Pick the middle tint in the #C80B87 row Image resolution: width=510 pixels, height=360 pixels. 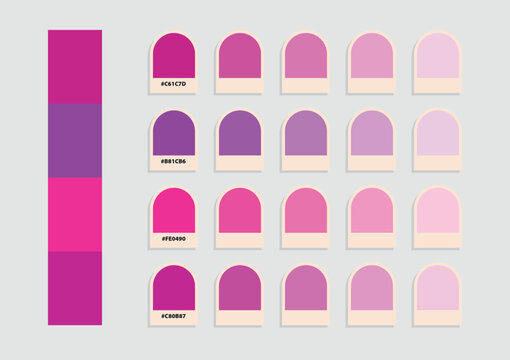[x=306, y=287]
